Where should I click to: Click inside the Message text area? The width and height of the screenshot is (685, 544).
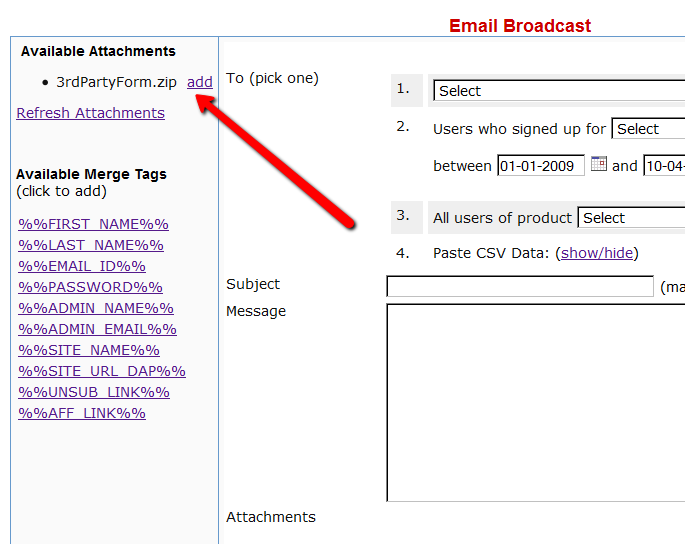click(535, 402)
